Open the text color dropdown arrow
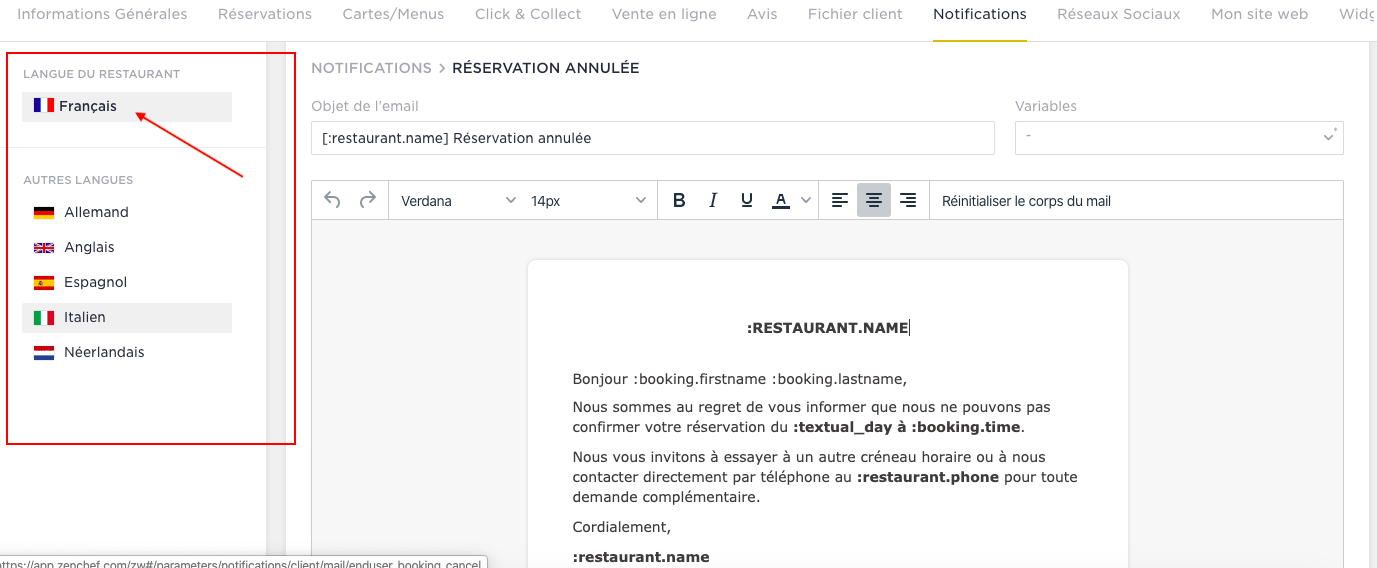This screenshot has width=1377, height=568. [x=806, y=200]
